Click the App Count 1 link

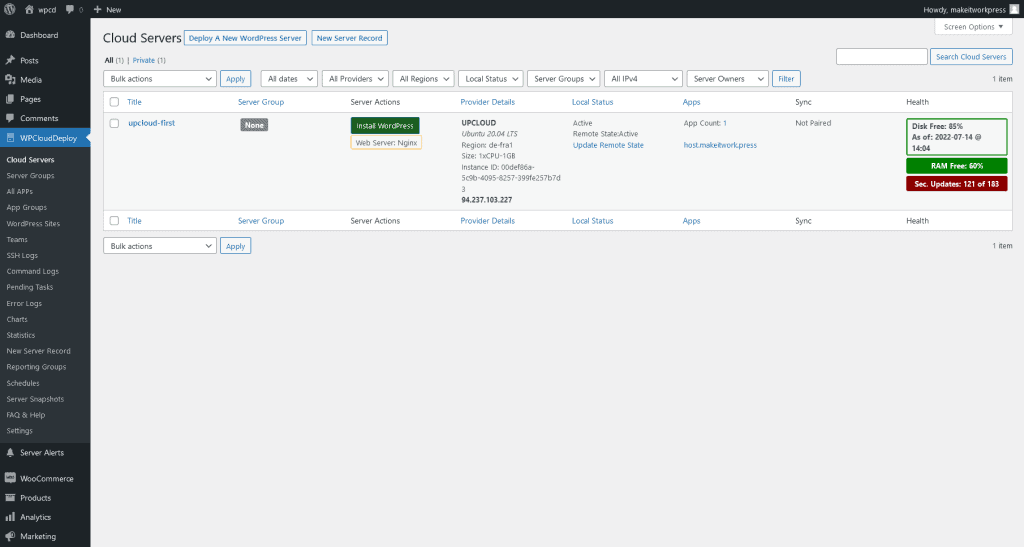[725, 123]
